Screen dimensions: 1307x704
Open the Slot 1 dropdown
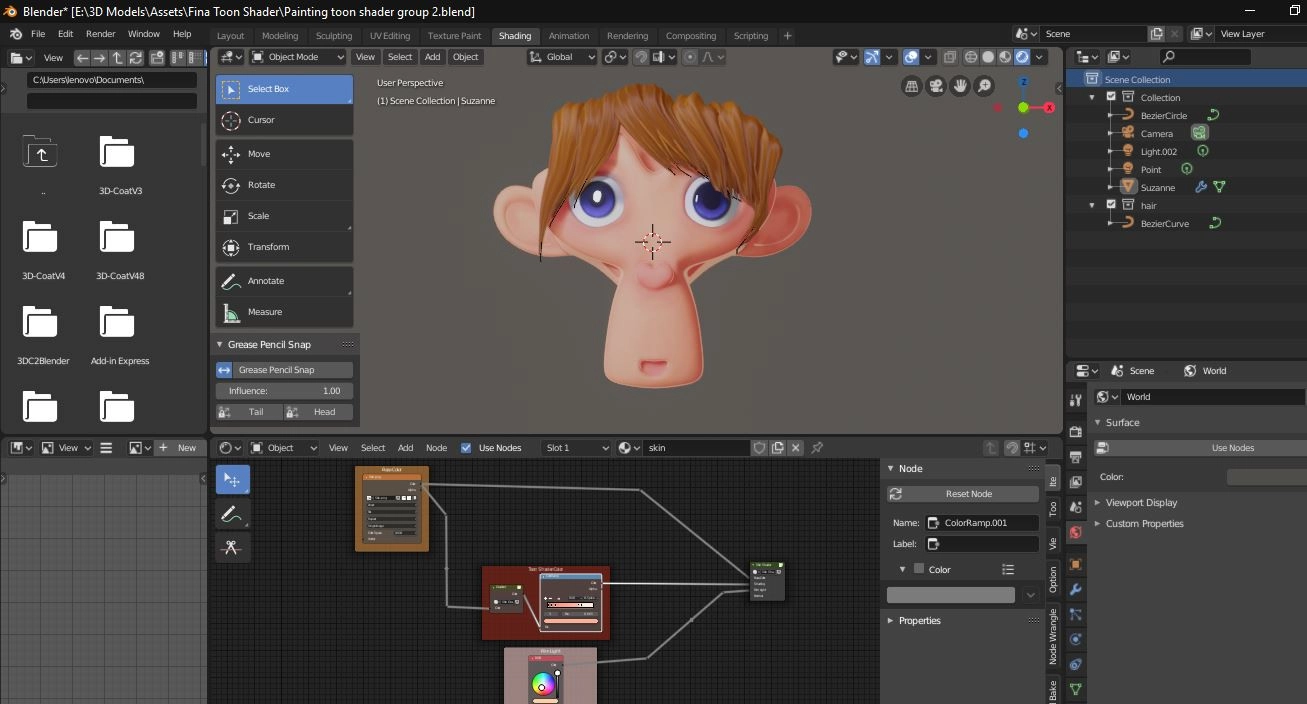[x=575, y=448]
